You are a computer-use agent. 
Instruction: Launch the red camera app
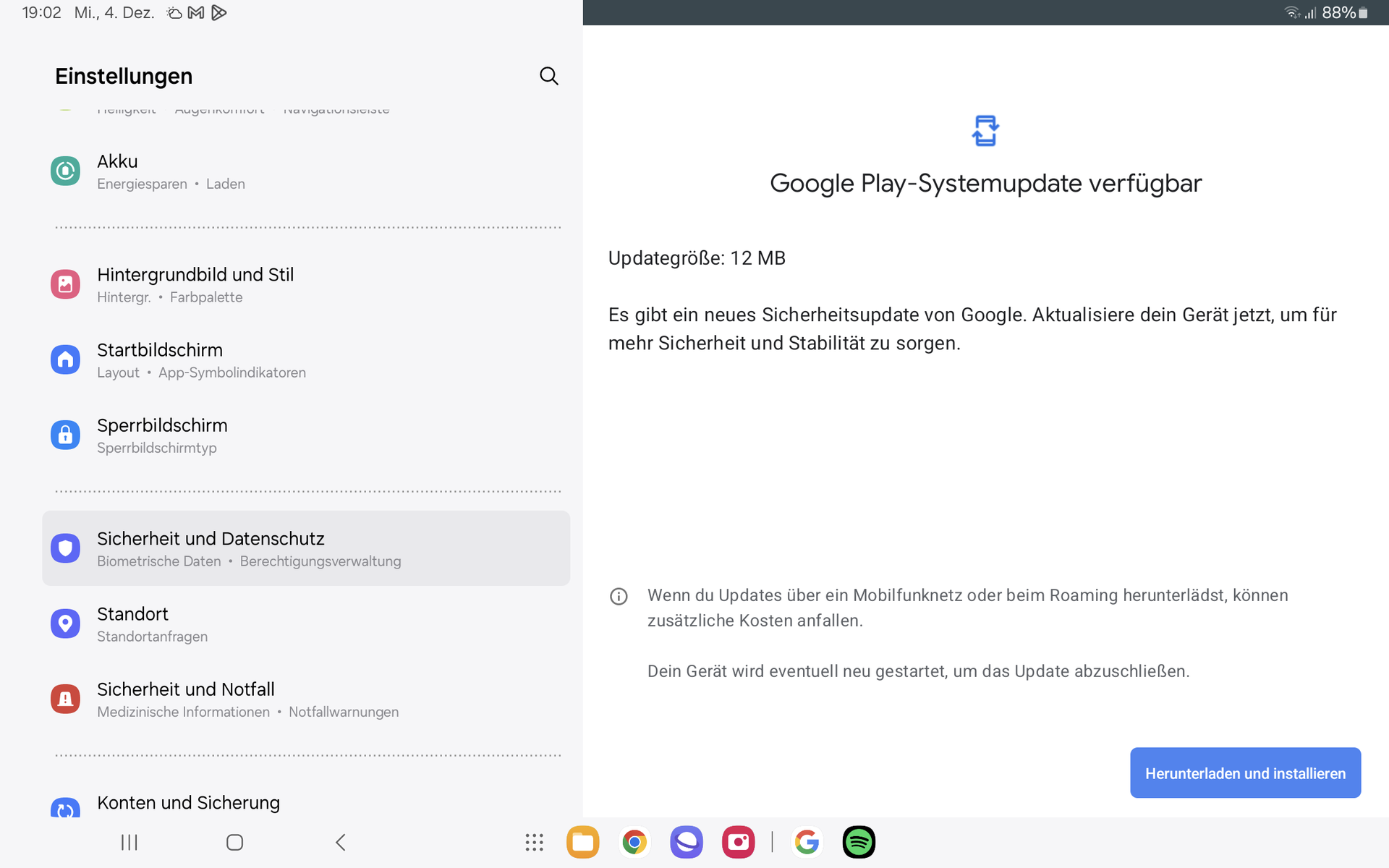(738, 842)
